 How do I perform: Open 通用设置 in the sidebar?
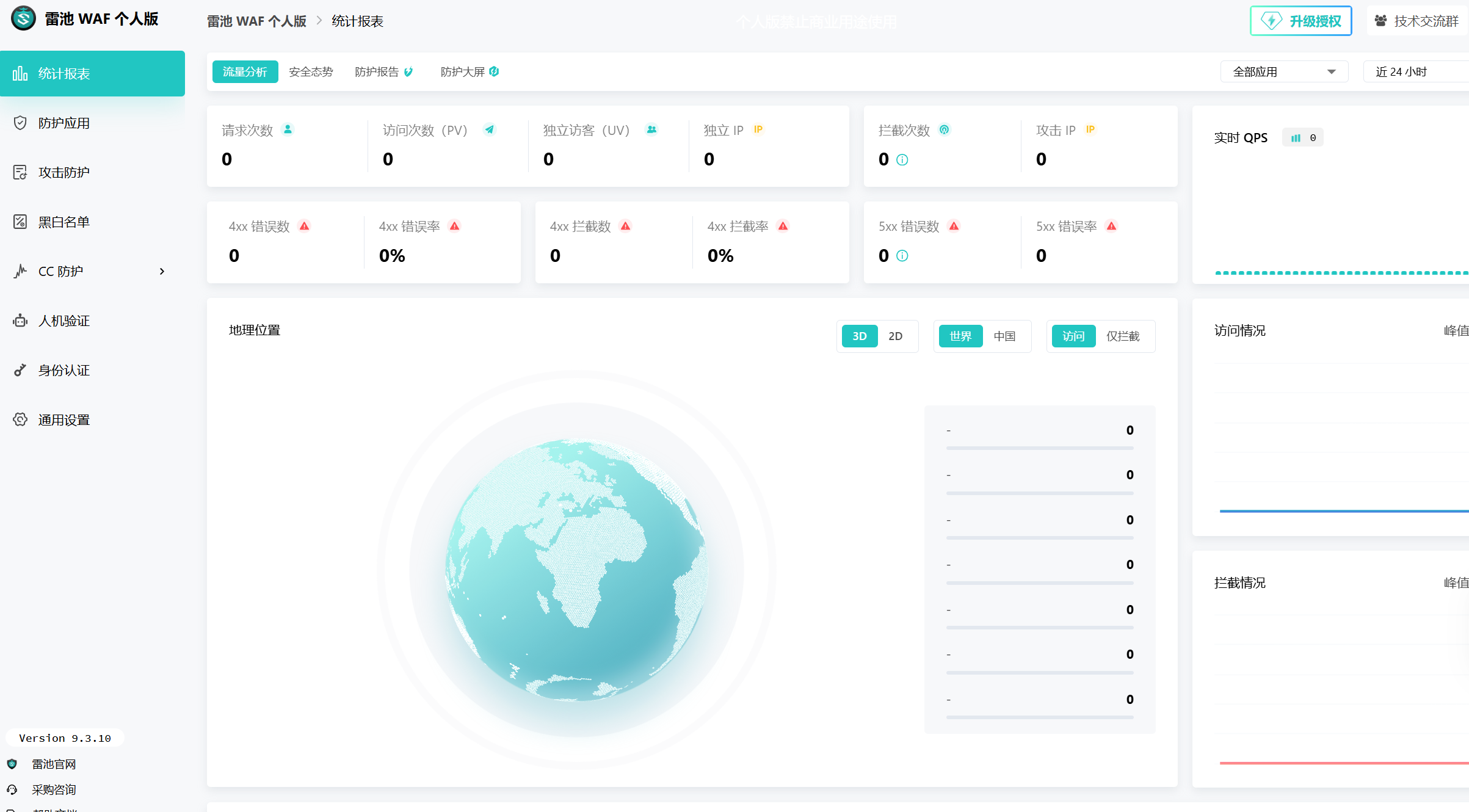point(92,419)
